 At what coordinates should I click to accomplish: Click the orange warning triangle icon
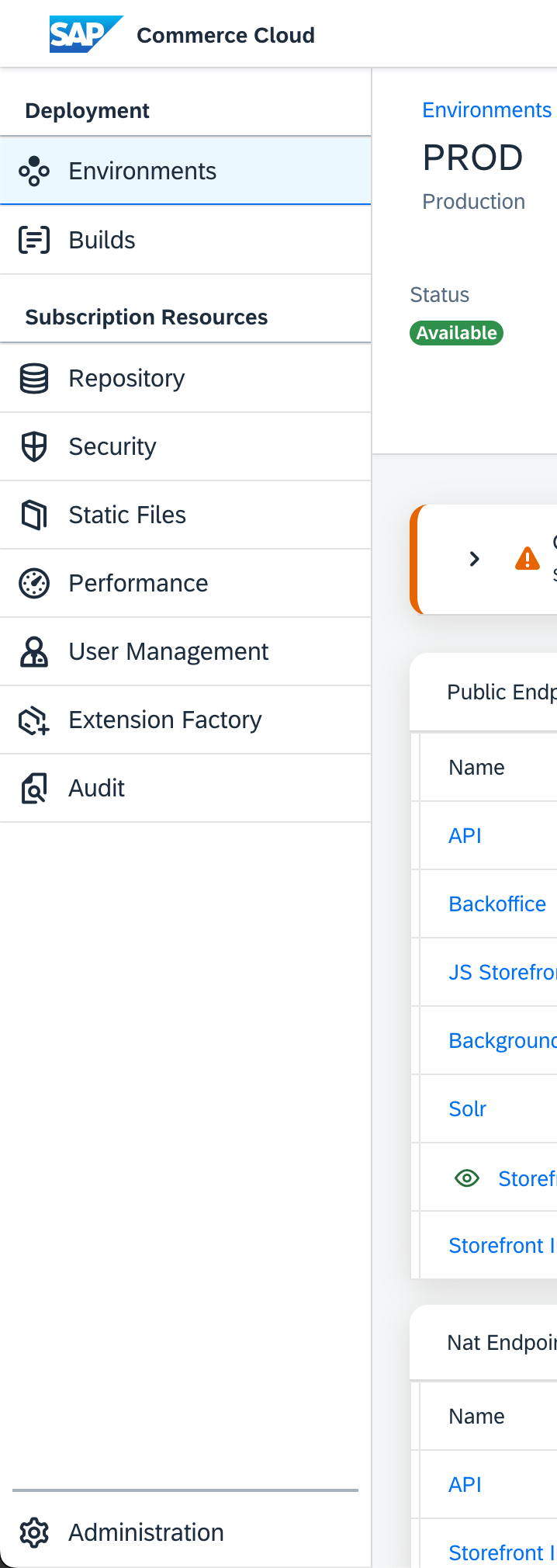coord(528,558)
